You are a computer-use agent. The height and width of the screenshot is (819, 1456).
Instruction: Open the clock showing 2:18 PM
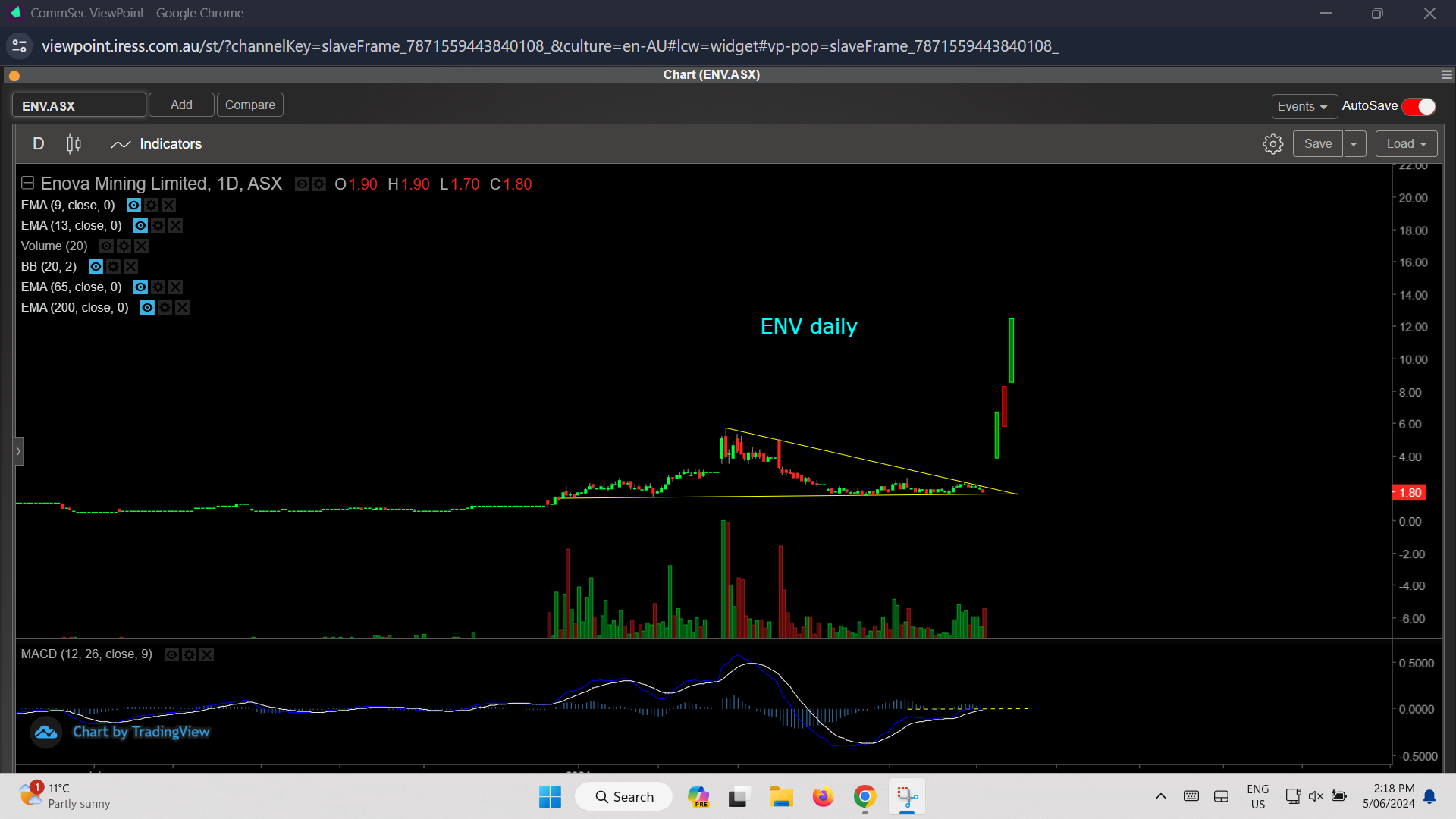pos(1388,796)
